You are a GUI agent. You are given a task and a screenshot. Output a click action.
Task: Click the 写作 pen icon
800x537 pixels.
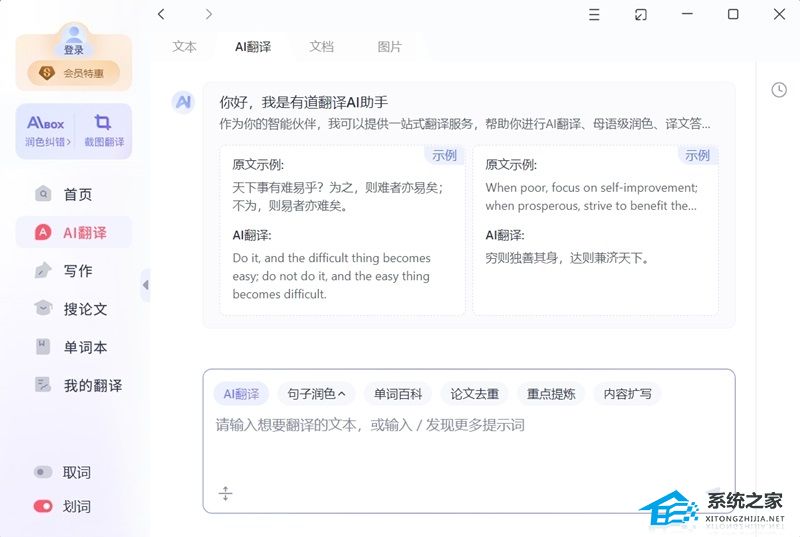(43, 270)
